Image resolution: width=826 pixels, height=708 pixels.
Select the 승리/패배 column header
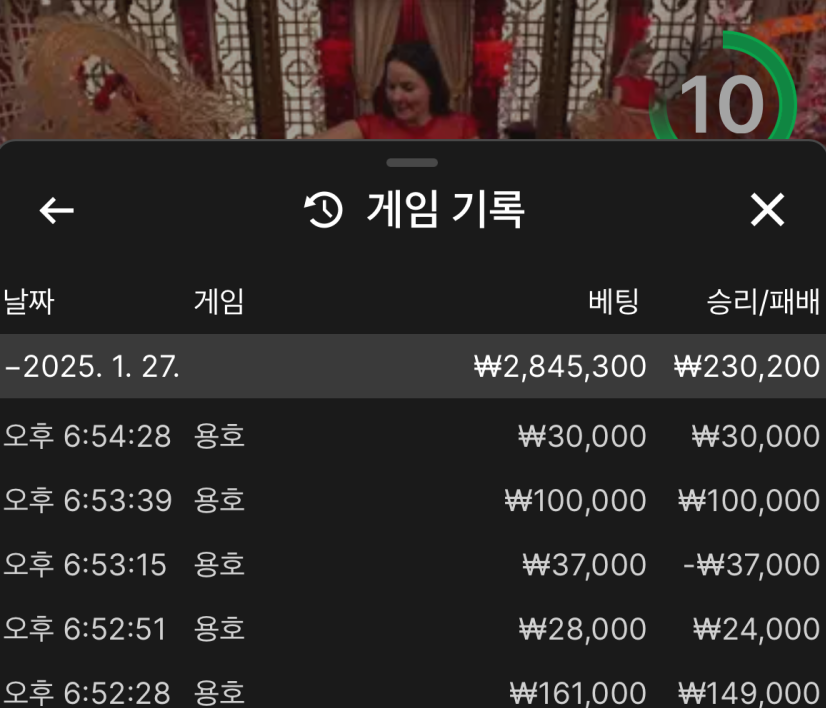click(x=763, y=302)
